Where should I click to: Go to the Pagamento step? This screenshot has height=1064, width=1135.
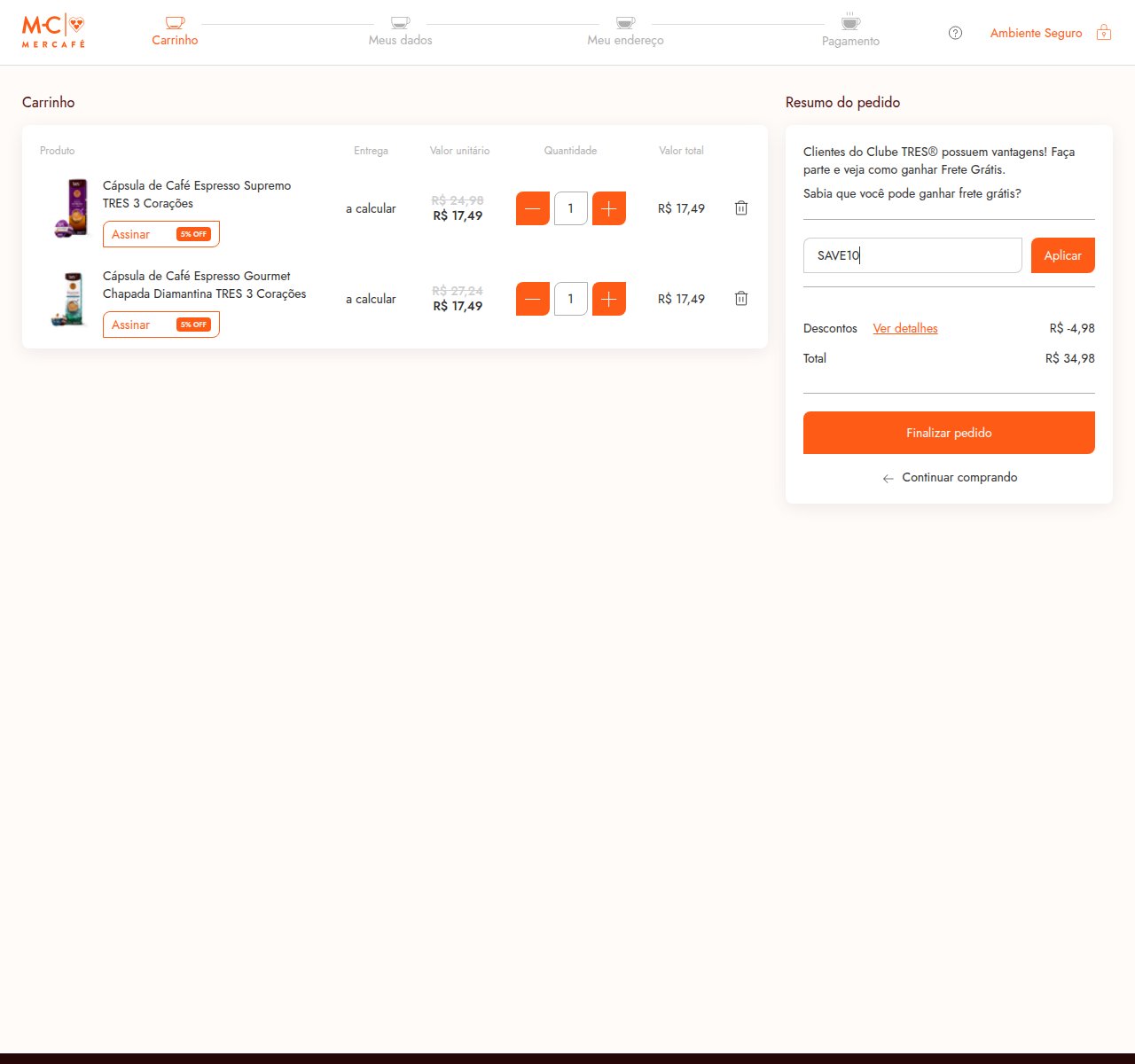(x=850, y=41)
